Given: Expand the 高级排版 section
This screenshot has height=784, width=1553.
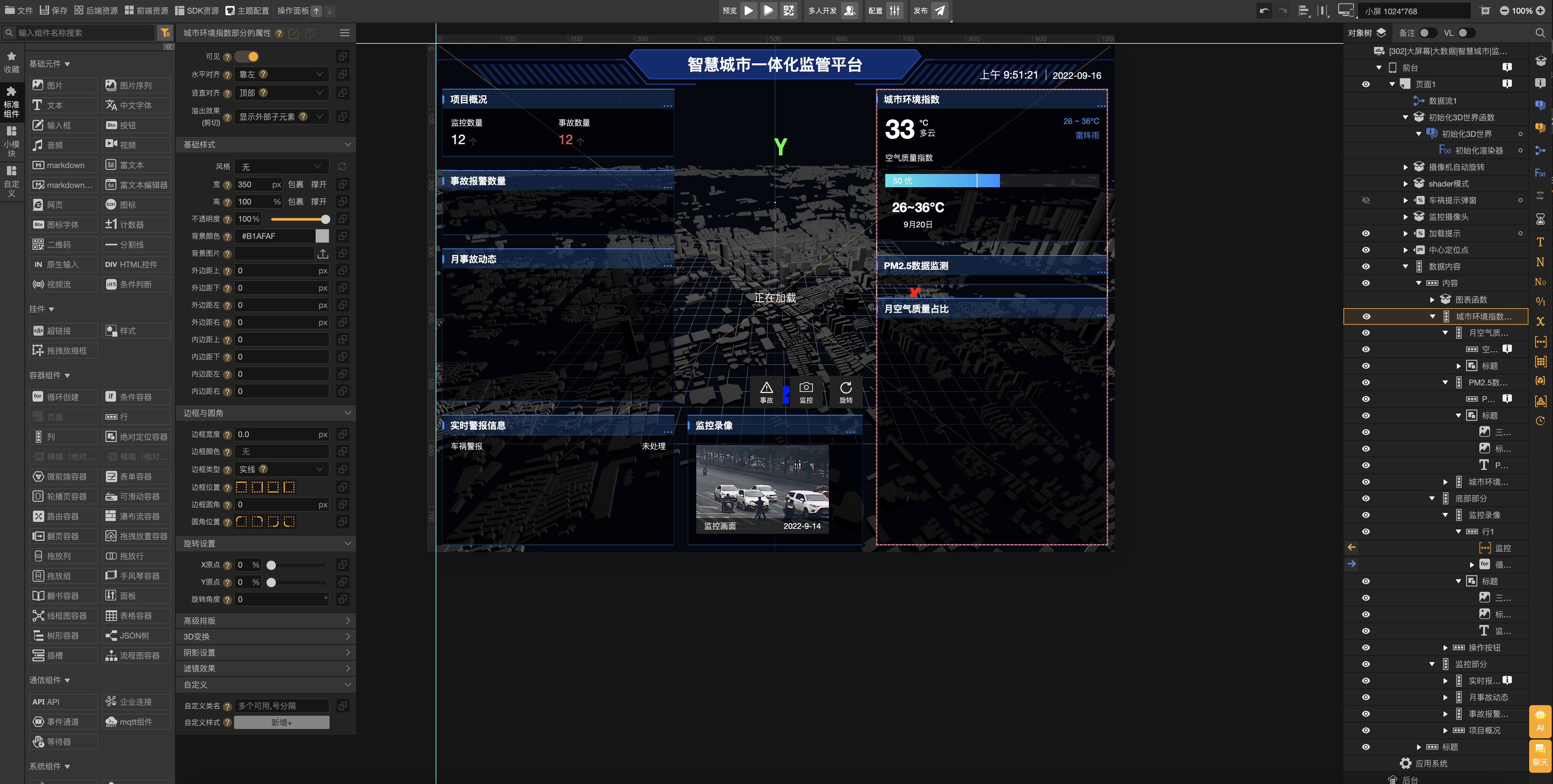Looking at the screenshot, I should click(x=266, y=621).
